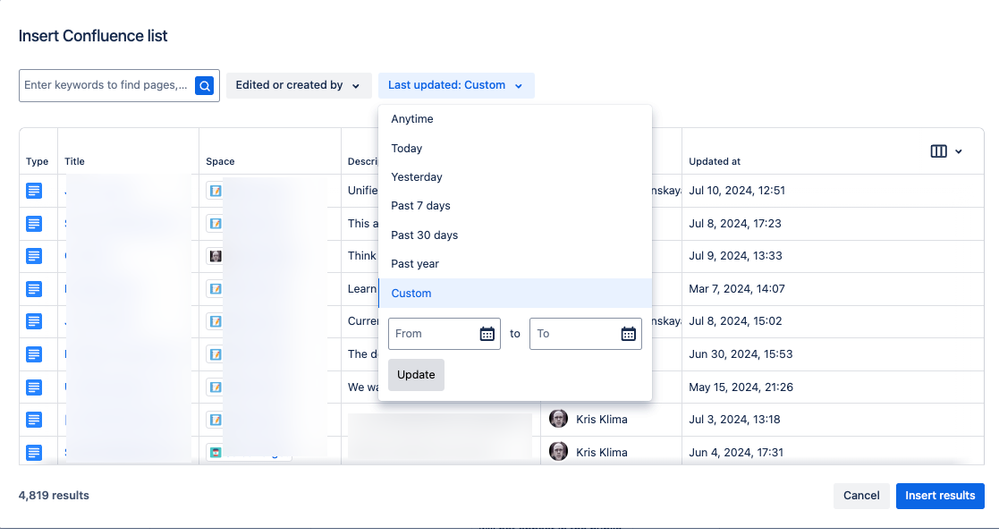Click the Update button
This screenshot has width=999, height=529.
416,375
